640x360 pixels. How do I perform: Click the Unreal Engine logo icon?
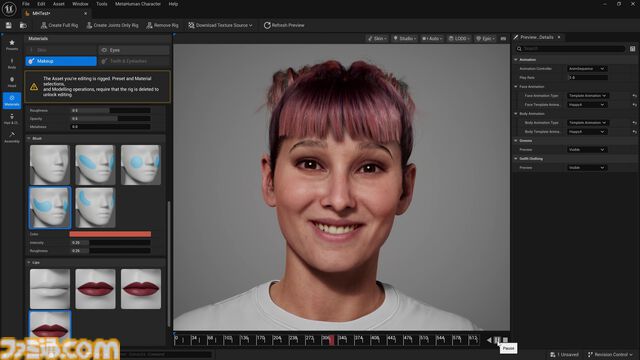pyautogui.click(x=9, y=9)
